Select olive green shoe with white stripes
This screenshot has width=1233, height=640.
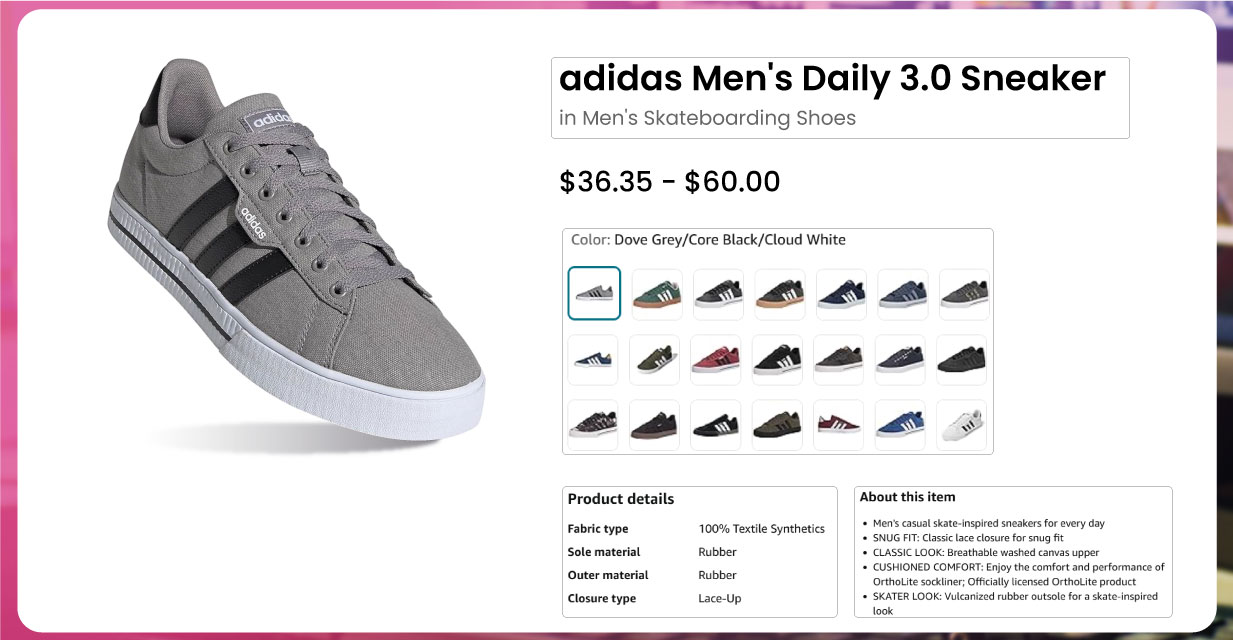click(656, 359)
